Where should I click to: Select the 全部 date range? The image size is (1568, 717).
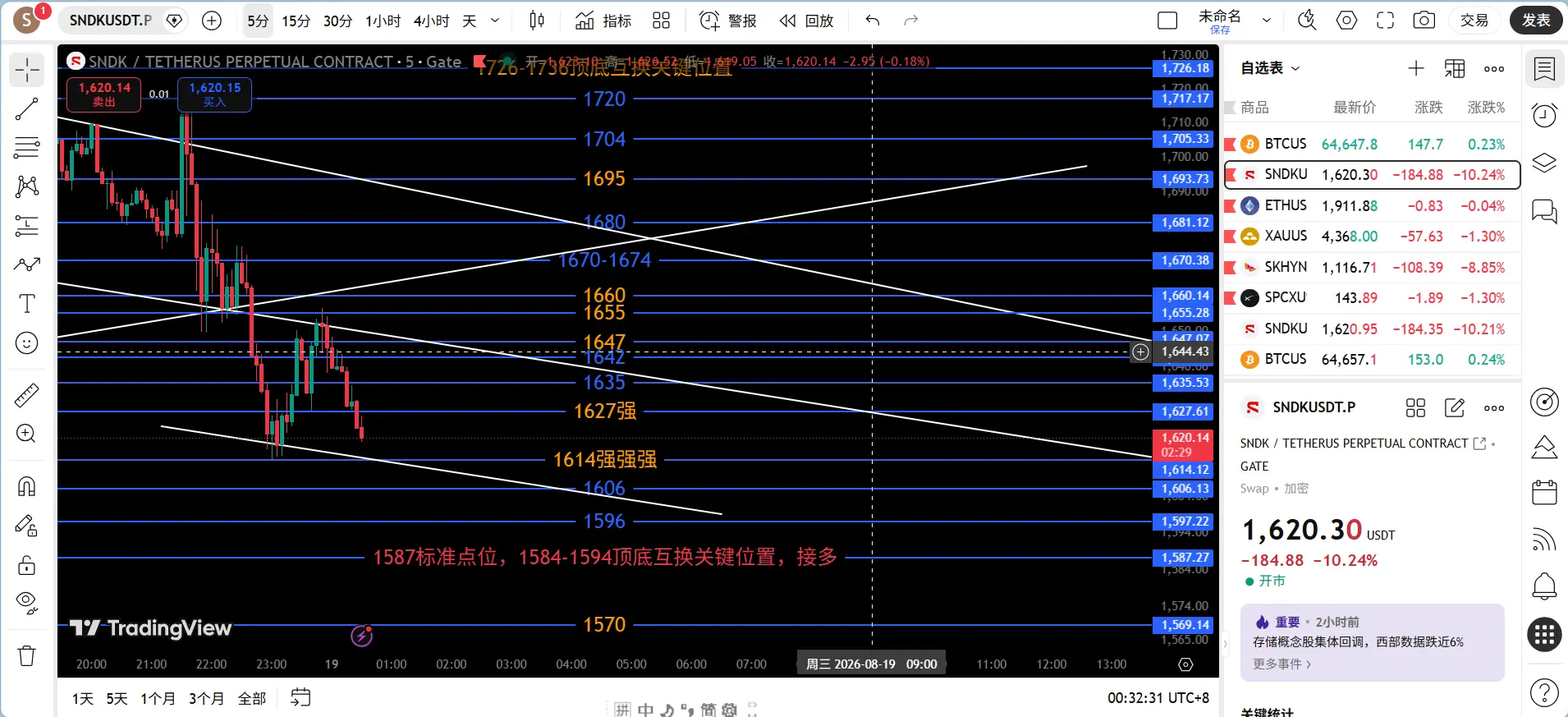tap(252, 698)
